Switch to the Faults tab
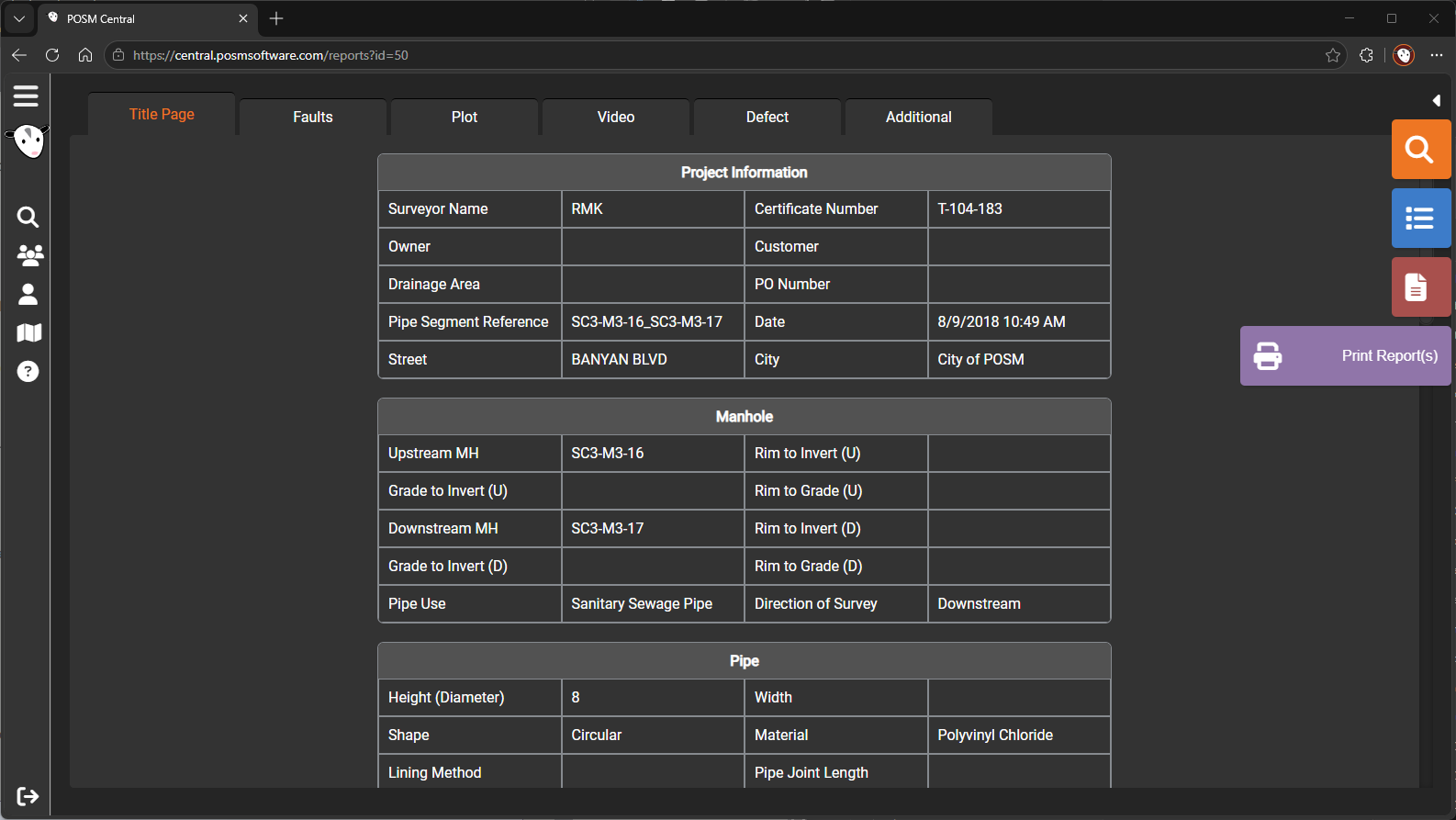Screen dimensions: 1456x820 (x=313, y=117)
